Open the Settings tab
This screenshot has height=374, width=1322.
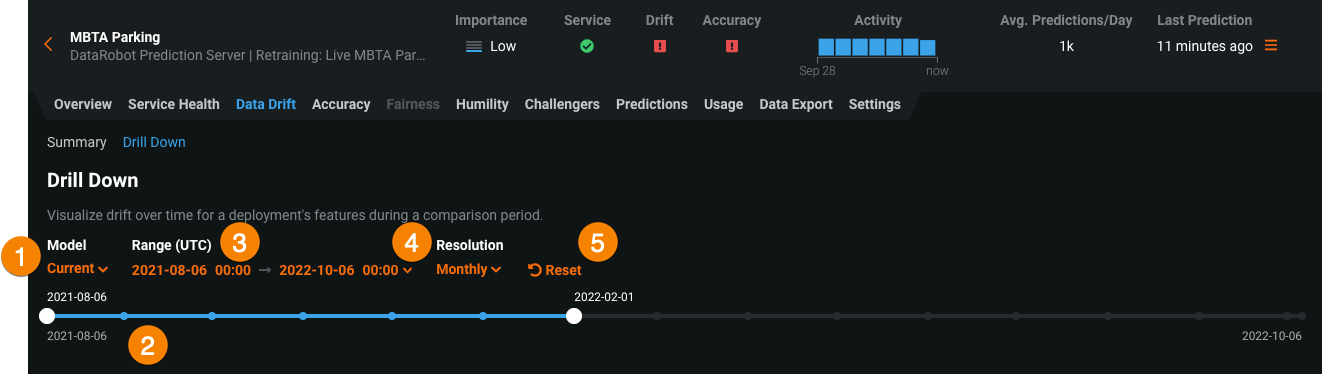875,104
